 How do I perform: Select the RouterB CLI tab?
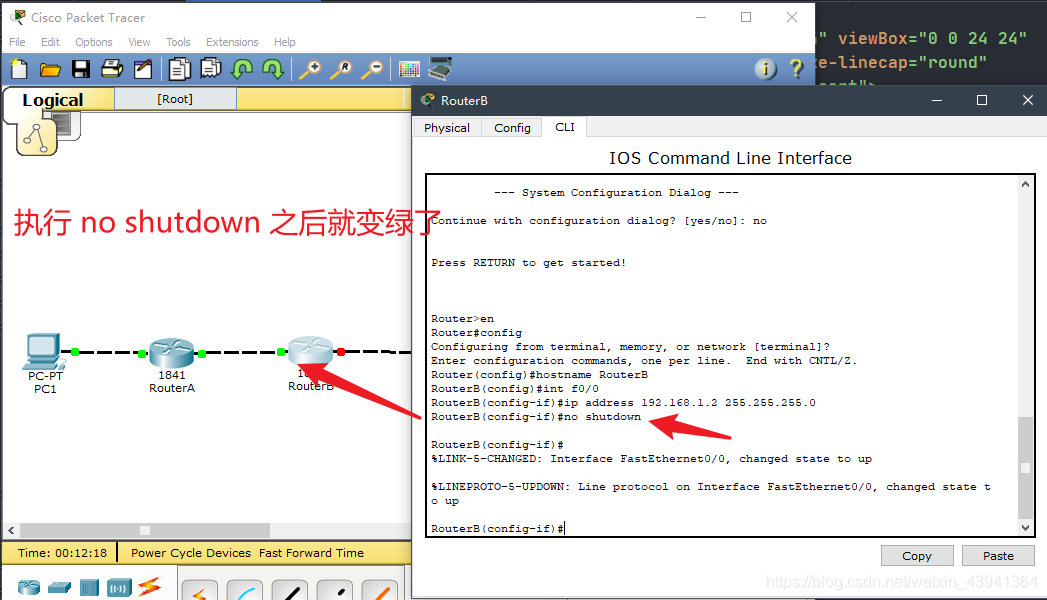click(565, 127)
